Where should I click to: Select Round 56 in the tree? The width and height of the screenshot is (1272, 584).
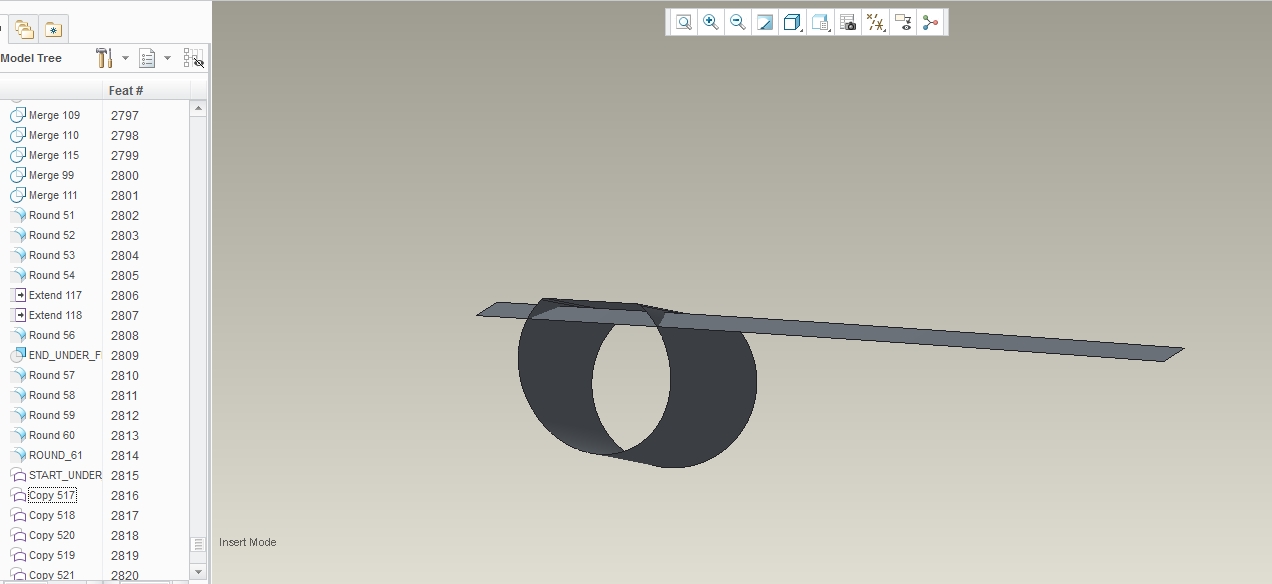(x=52, y=335)
